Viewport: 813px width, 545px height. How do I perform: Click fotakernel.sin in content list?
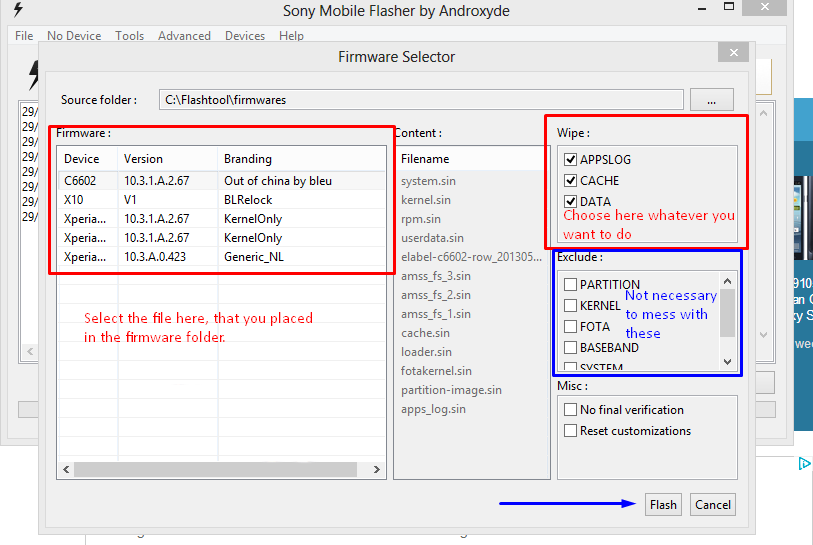tap(436, 371)
